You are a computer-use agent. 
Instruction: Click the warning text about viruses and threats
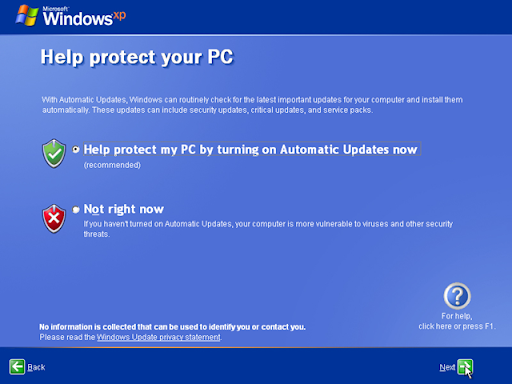[268, 229]
